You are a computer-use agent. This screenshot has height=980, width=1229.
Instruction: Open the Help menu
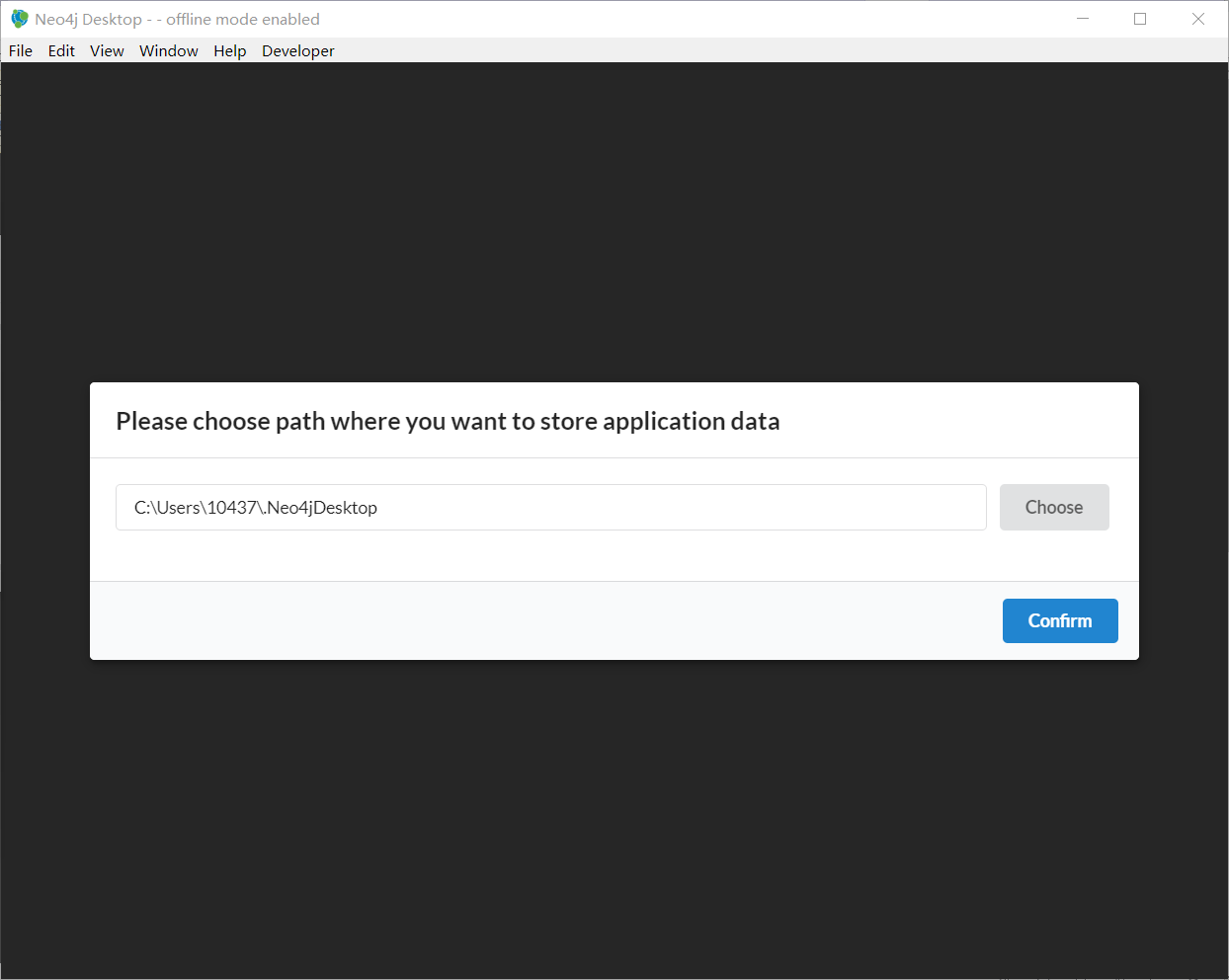coord(230,50)
